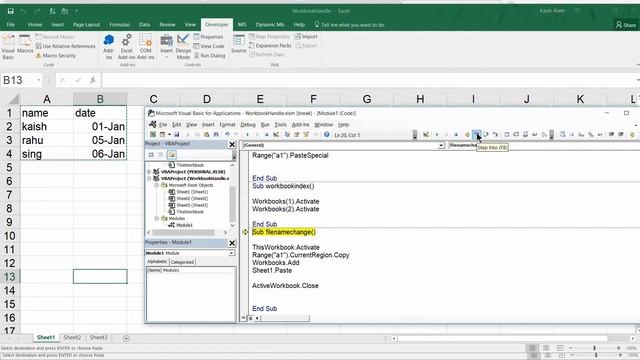Click the VBA Help question mark icon
The width and height of the screenshot is (640, 360).
coord(327,134)
